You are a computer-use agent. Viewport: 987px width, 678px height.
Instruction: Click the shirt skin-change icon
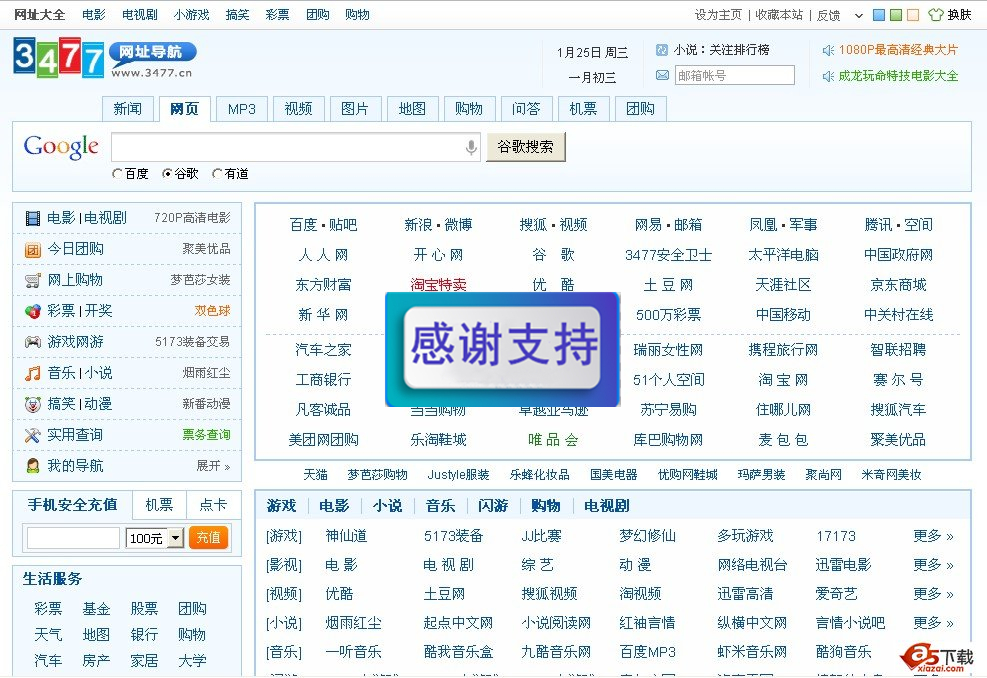click(x=936, y=14)
